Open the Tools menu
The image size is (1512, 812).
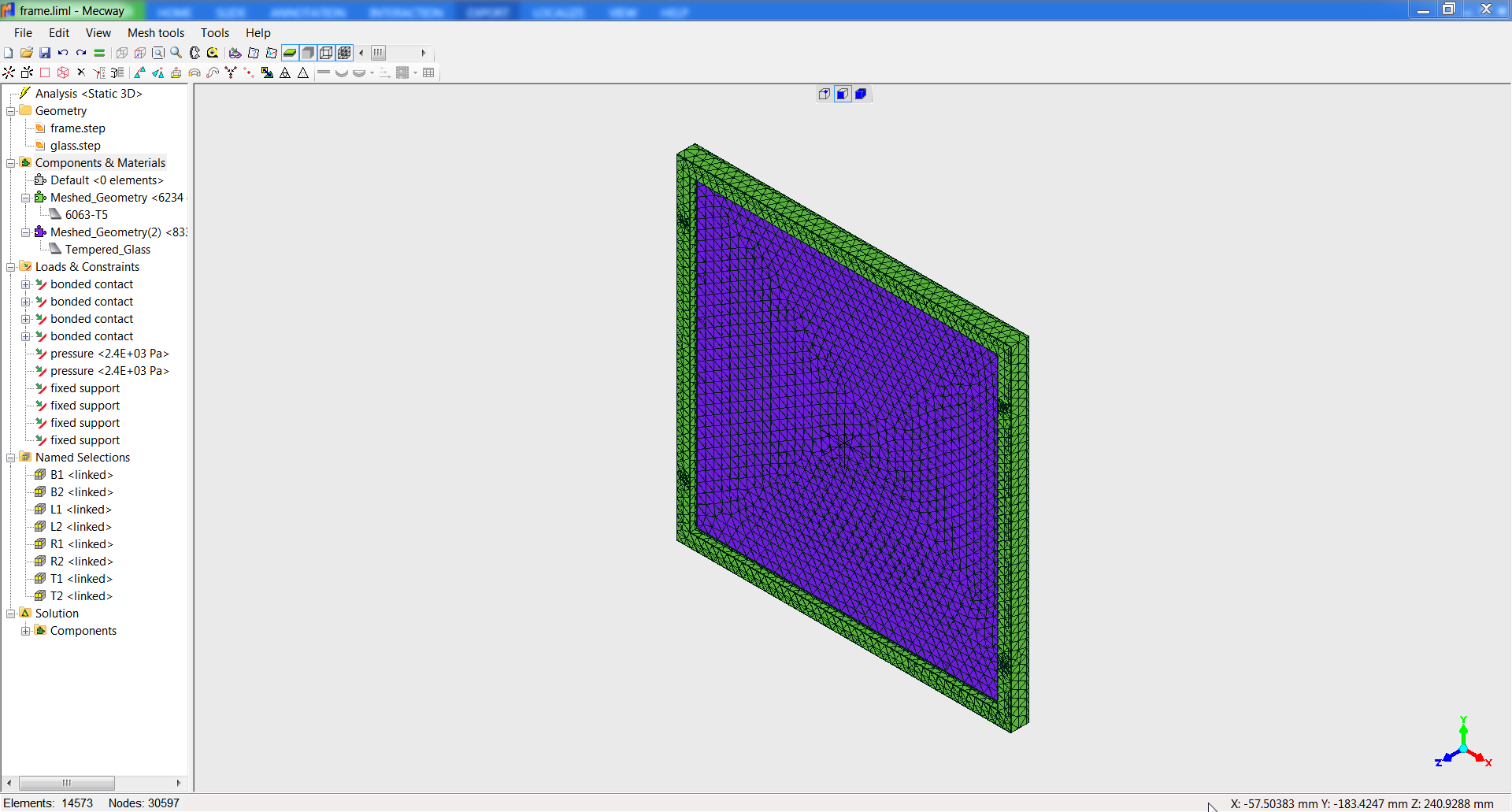tap(214, 33)
